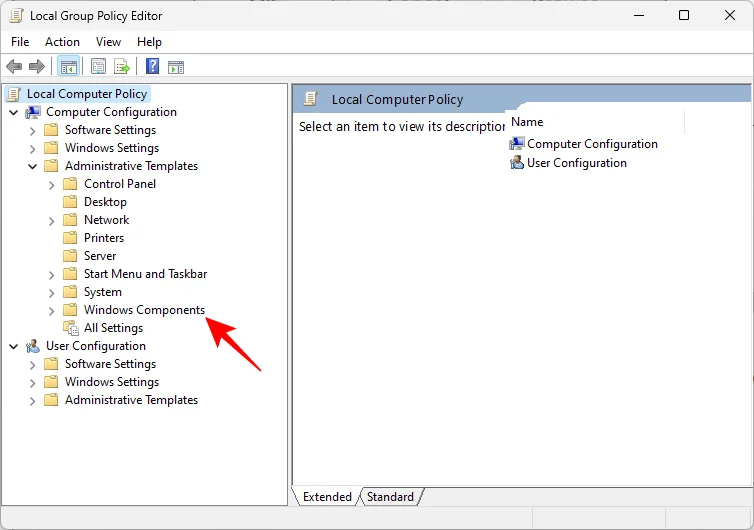The image size is (754, 530).
Task: Select Start Menu and Taskbar label
Action: pos(145,274)
